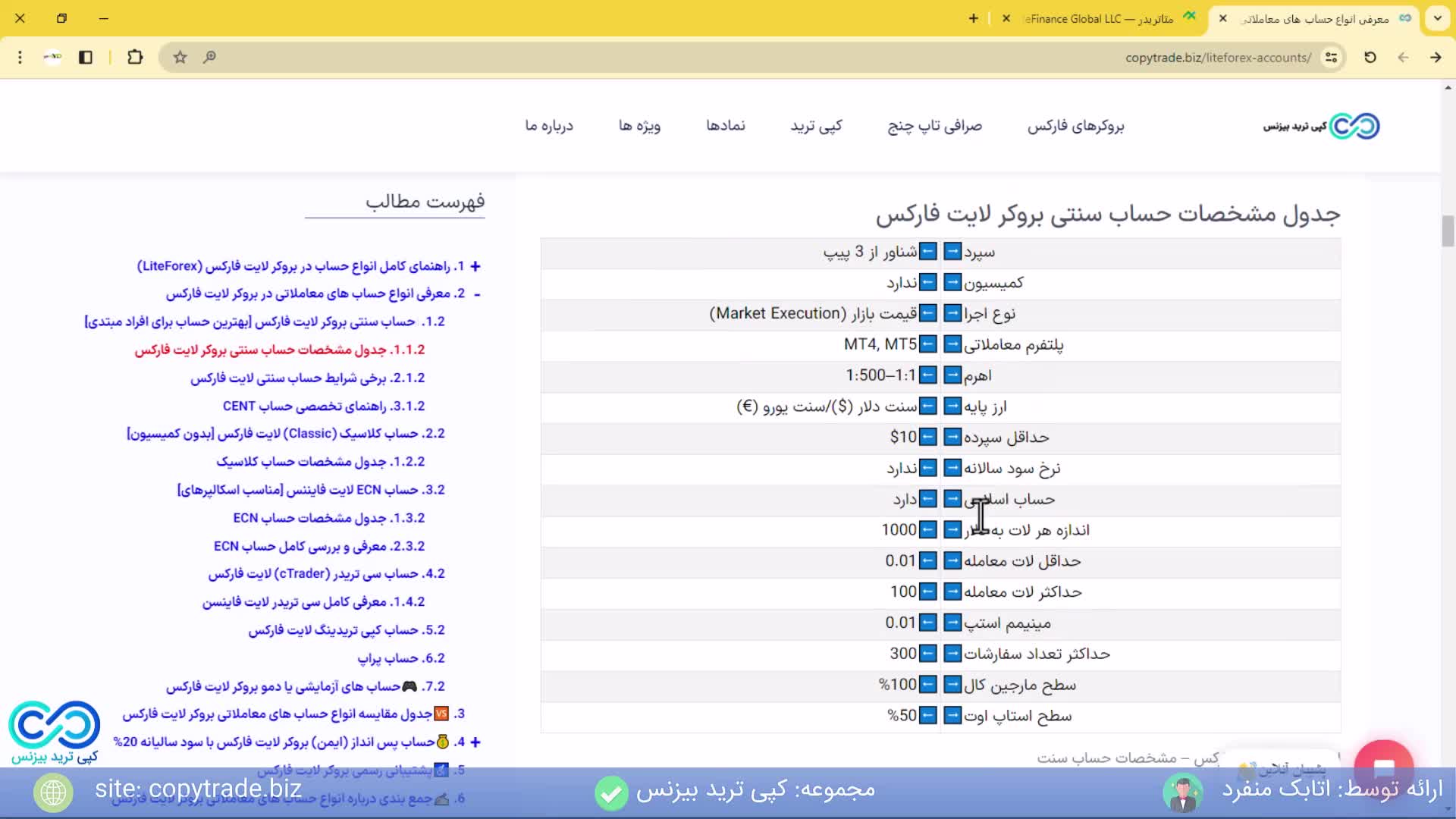The width and height of the screenshot is (1456, 819).
Task: Bookmark the page with the star icon
Action: 180,57
